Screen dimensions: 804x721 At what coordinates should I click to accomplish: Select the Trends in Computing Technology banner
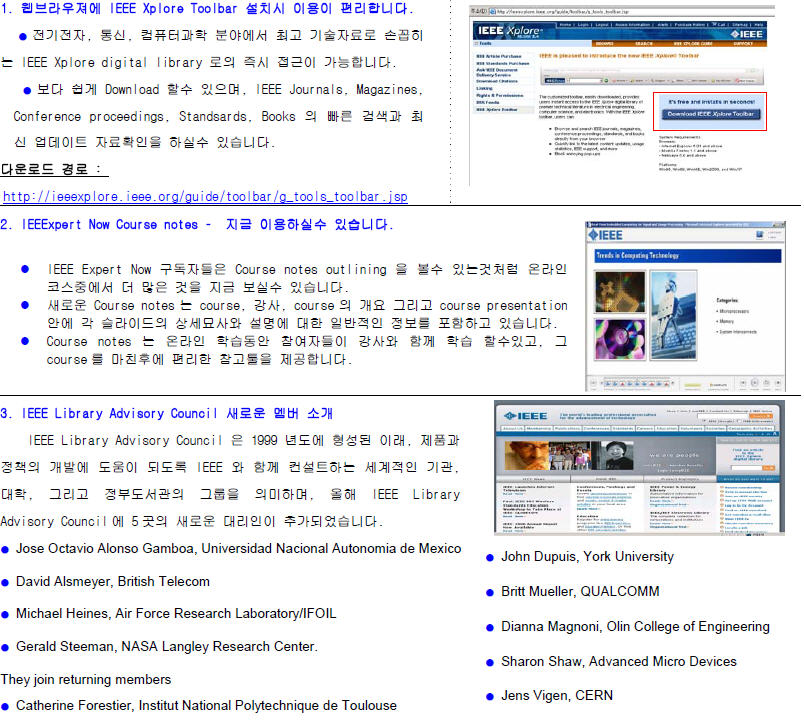click(688, 255)
